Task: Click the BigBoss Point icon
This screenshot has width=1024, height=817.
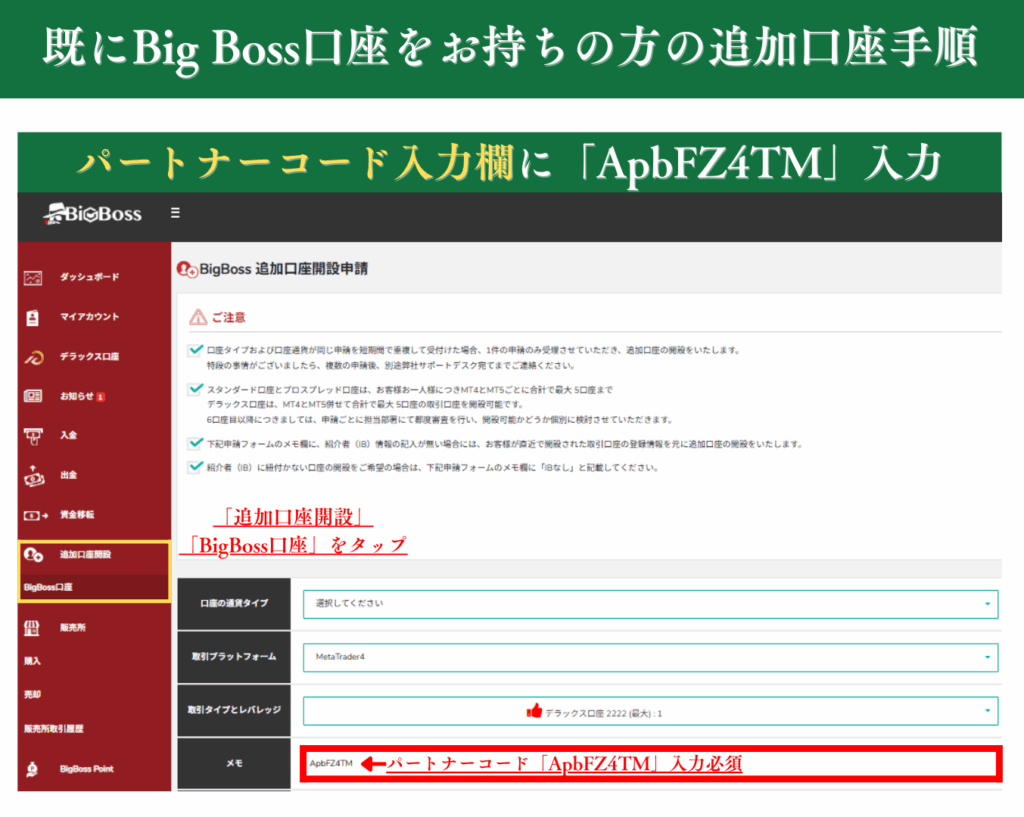Action: (33, 769)
